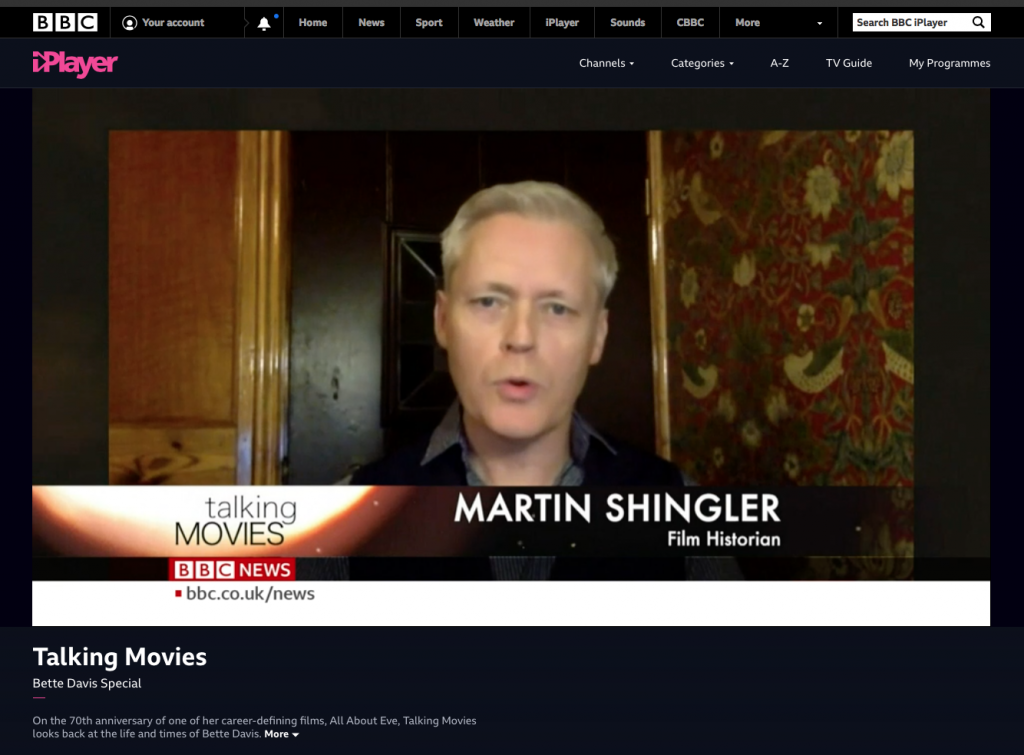Open the CBBC section
This screenshot has height=755, width=1024.
690,23
